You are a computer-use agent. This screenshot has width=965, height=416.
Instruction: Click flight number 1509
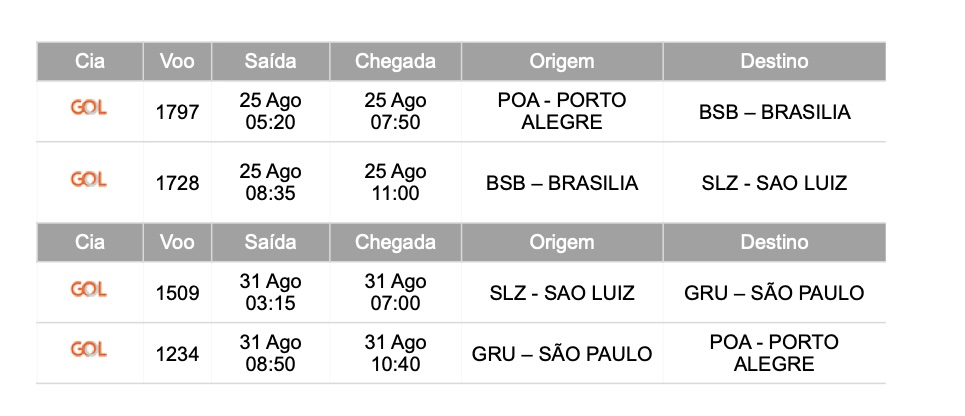pyautogui.click(x=177, y=293)
